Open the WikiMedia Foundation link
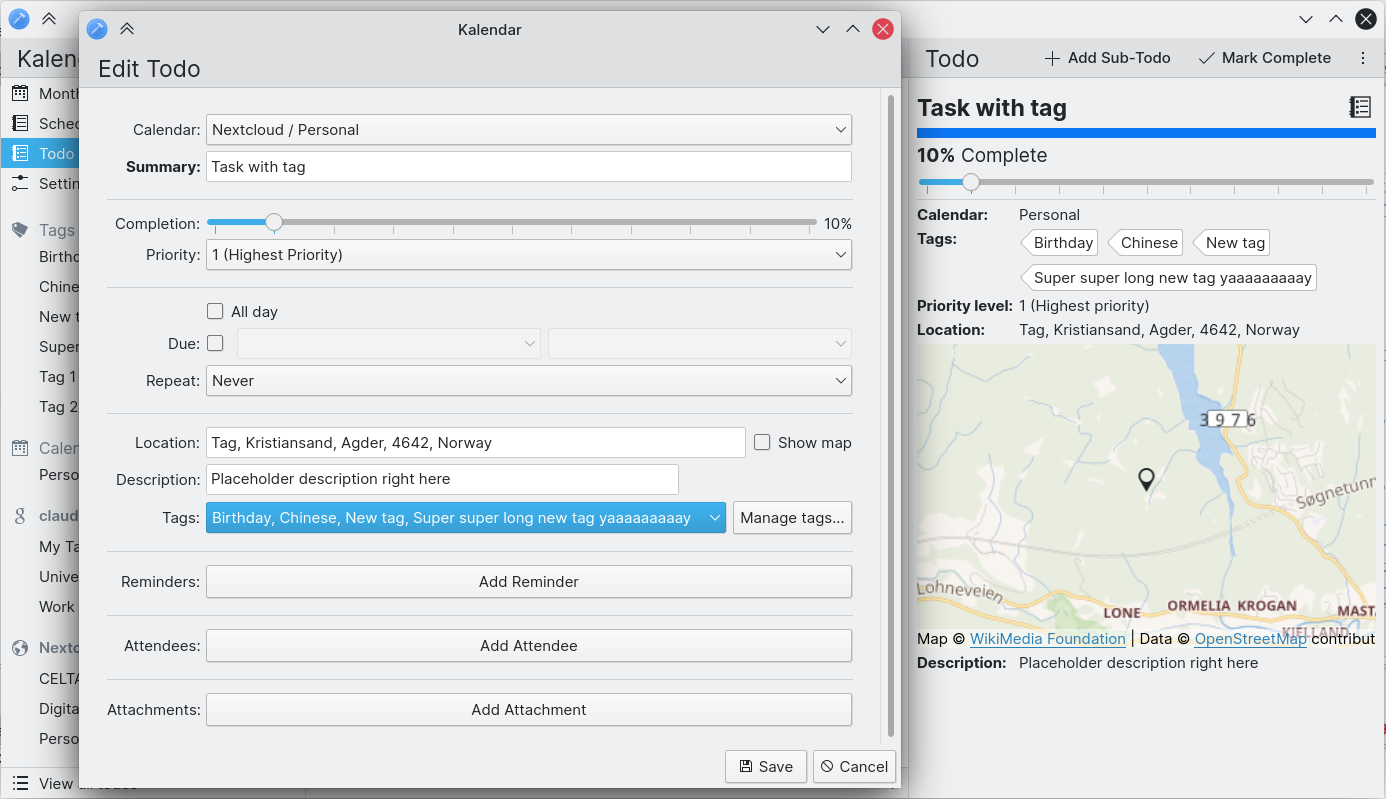1386x799 pixels. [x=1047, y=639]
